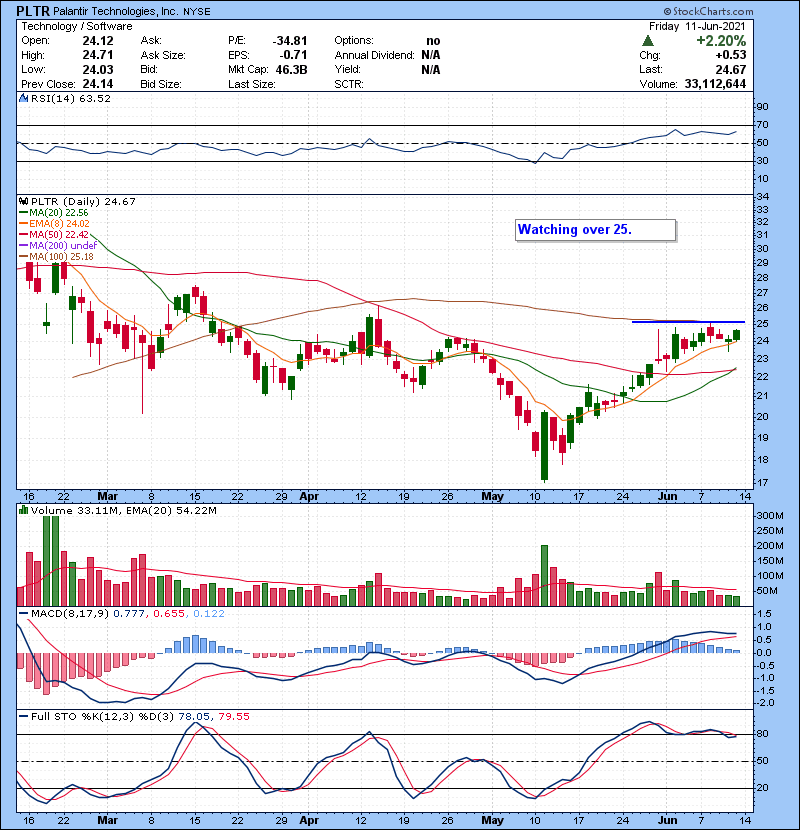Click the green up-triangle beside +2.20%
The width and height of the screenshot is (800, 830).
[x=648, y=40]
